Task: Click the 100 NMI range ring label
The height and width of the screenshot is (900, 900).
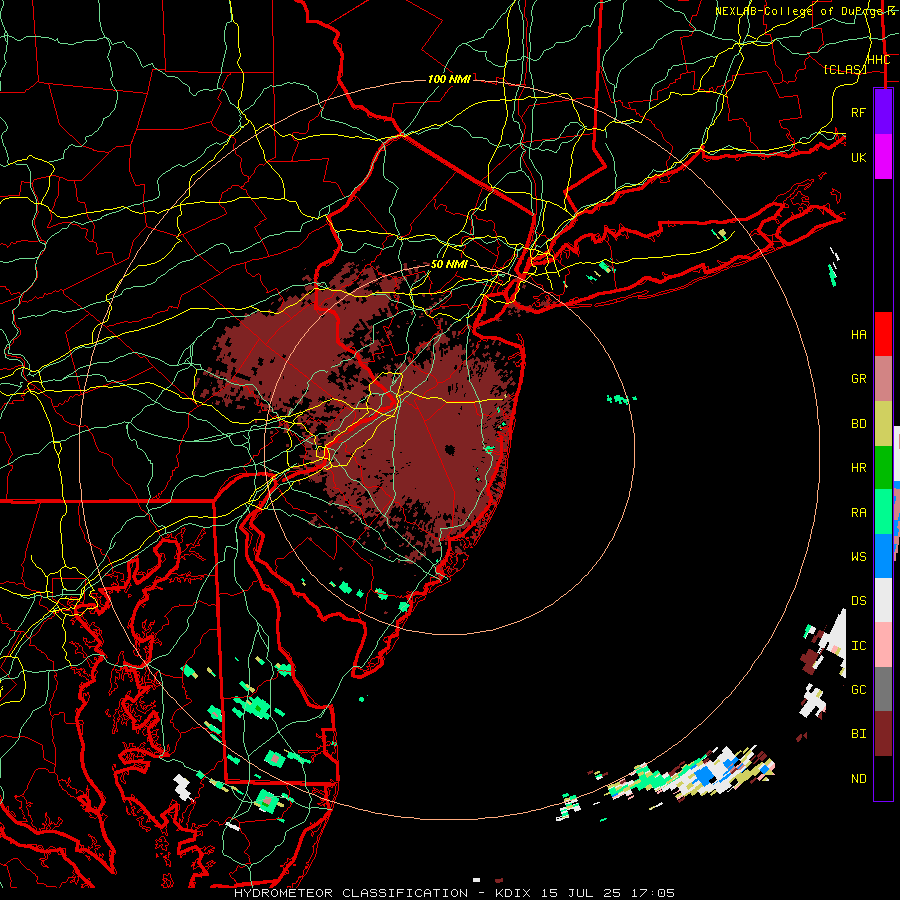Action: [449, 79]
